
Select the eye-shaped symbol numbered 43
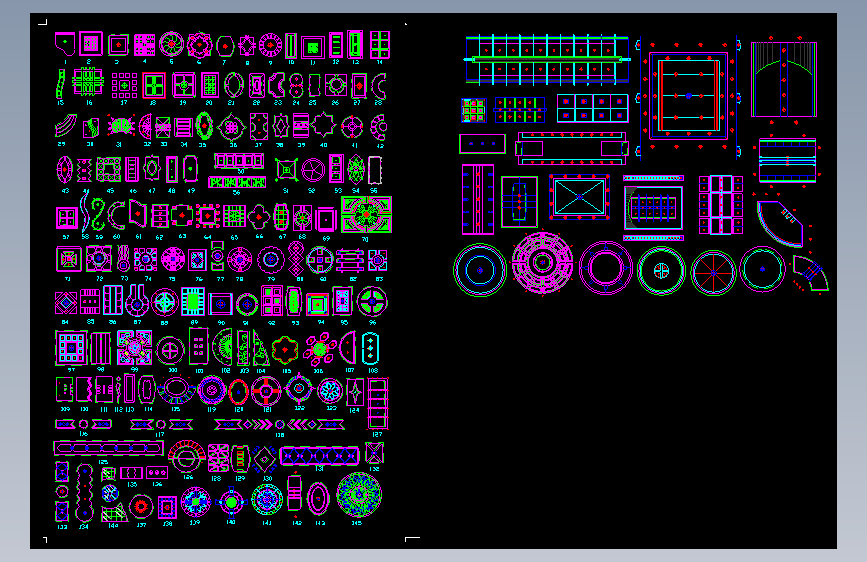pos(65,169)
